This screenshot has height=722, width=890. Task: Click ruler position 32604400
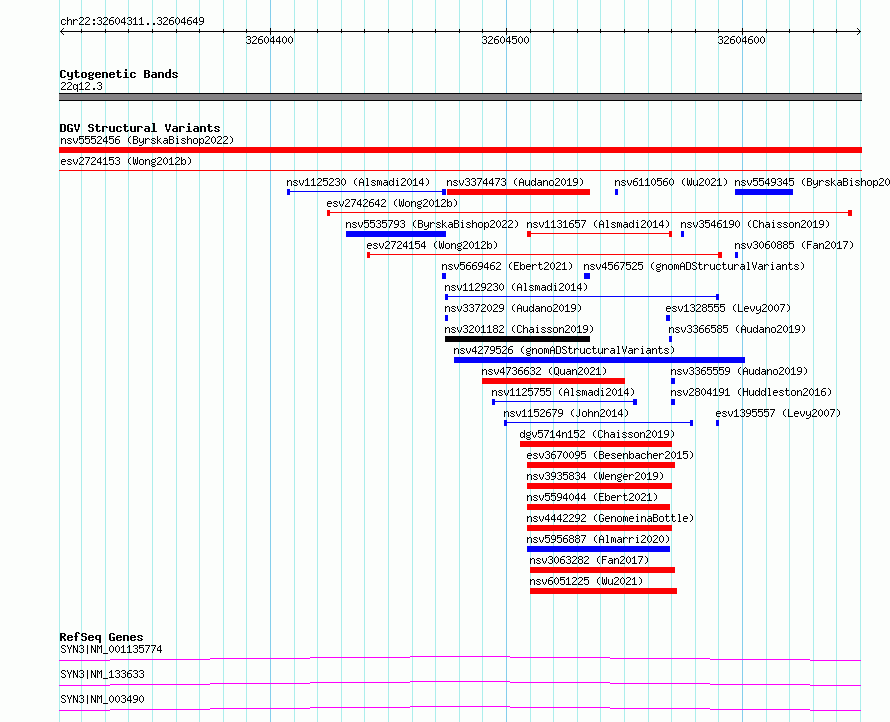click(x=270, y=40)
